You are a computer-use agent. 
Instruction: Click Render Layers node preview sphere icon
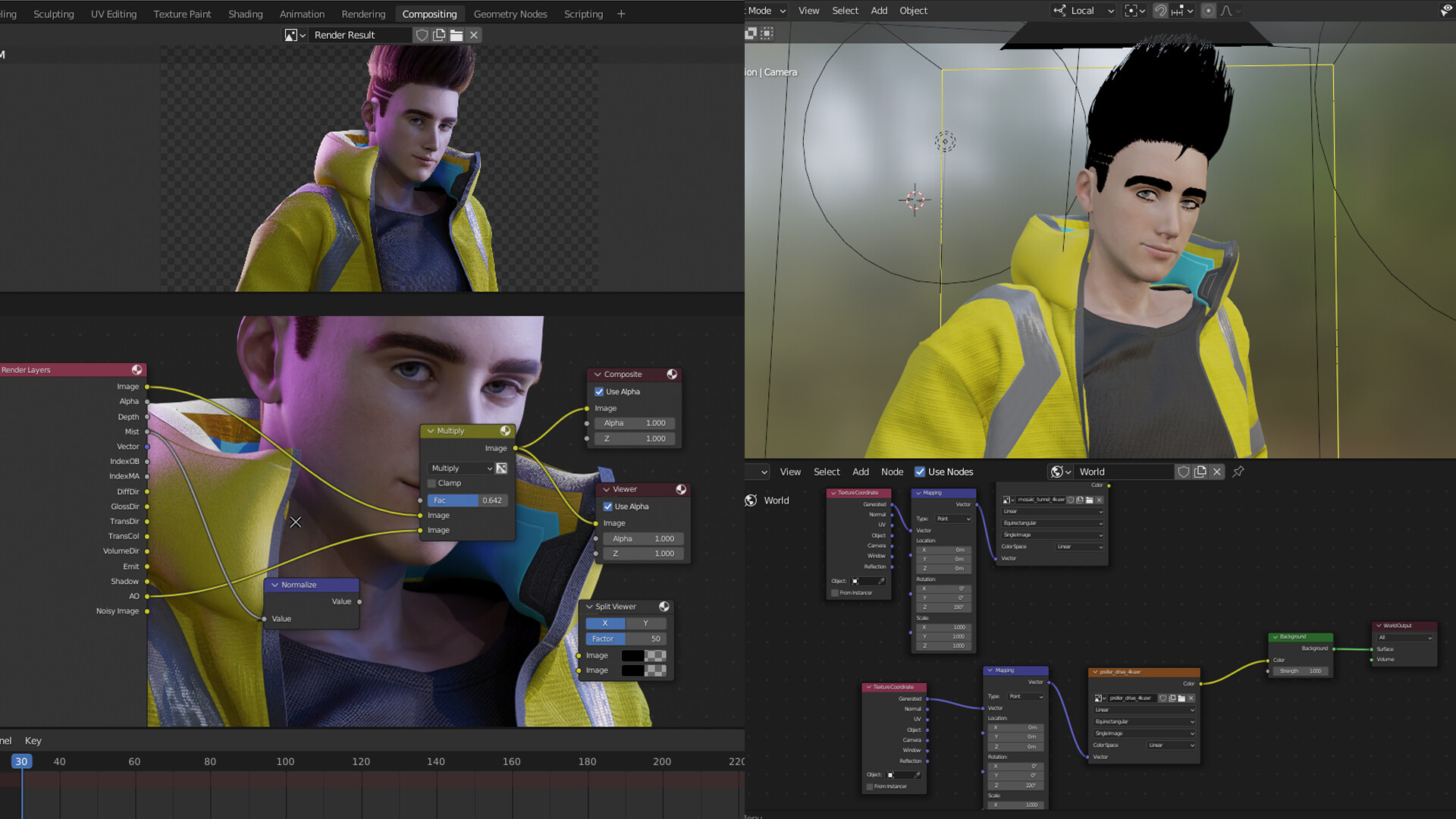point(136,370)
